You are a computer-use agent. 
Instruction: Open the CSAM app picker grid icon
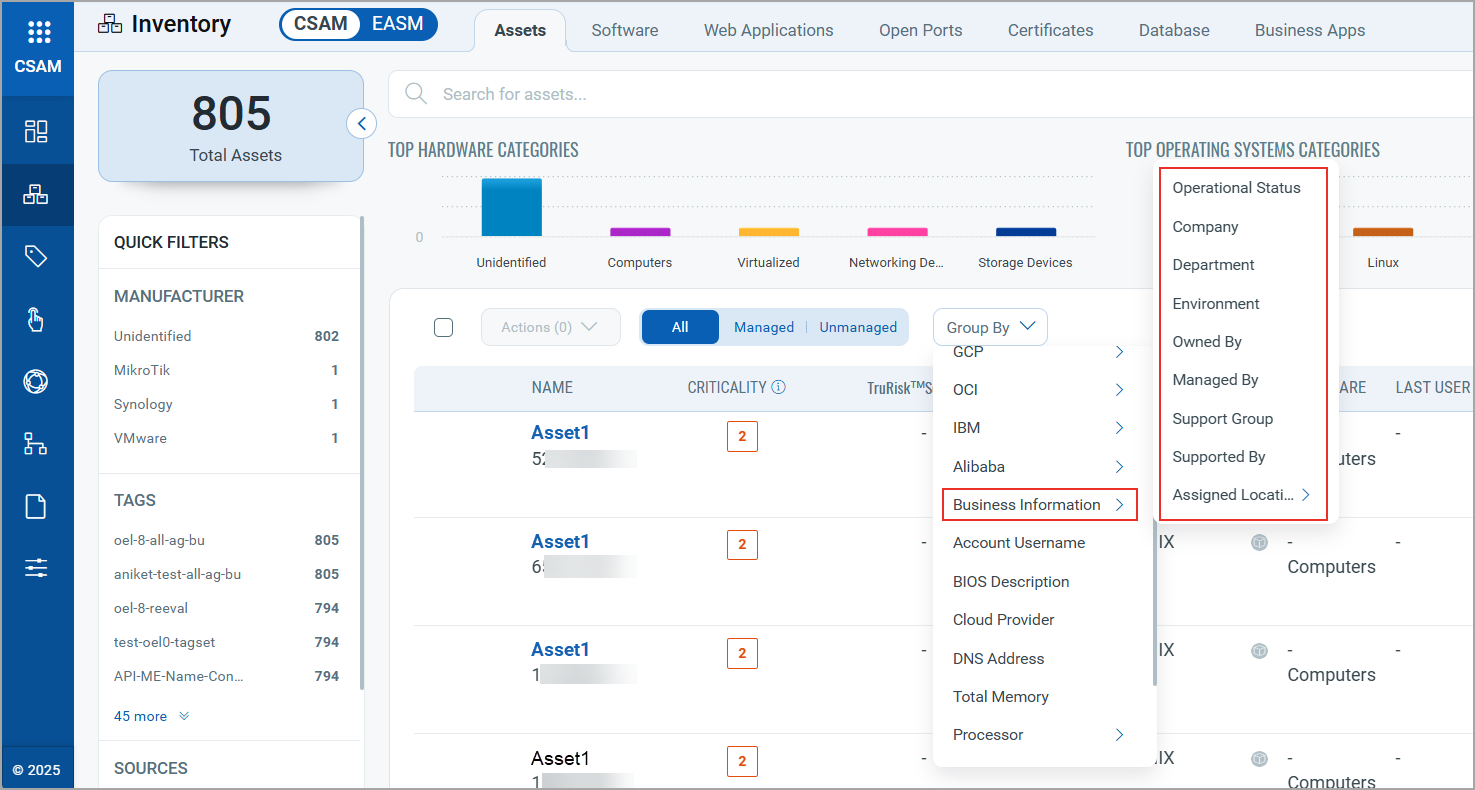(x=38, y=33)
